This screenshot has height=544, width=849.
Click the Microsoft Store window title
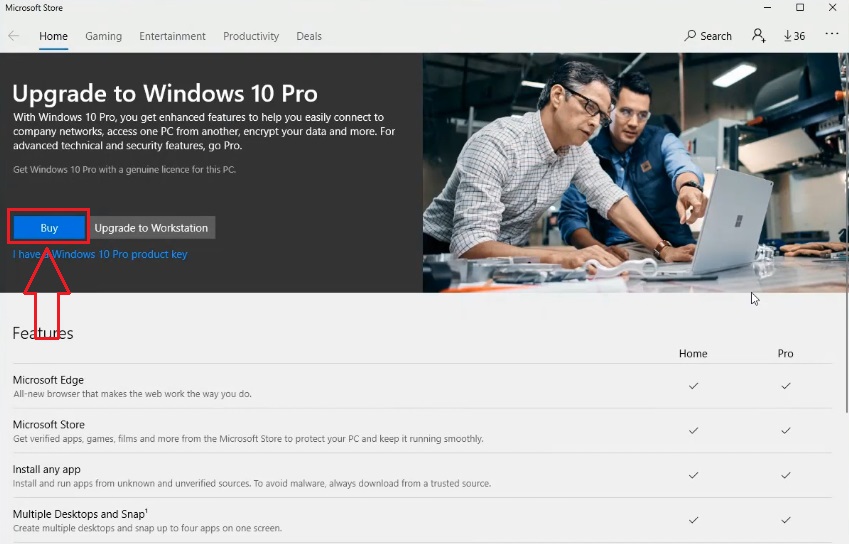coord(34,8)
